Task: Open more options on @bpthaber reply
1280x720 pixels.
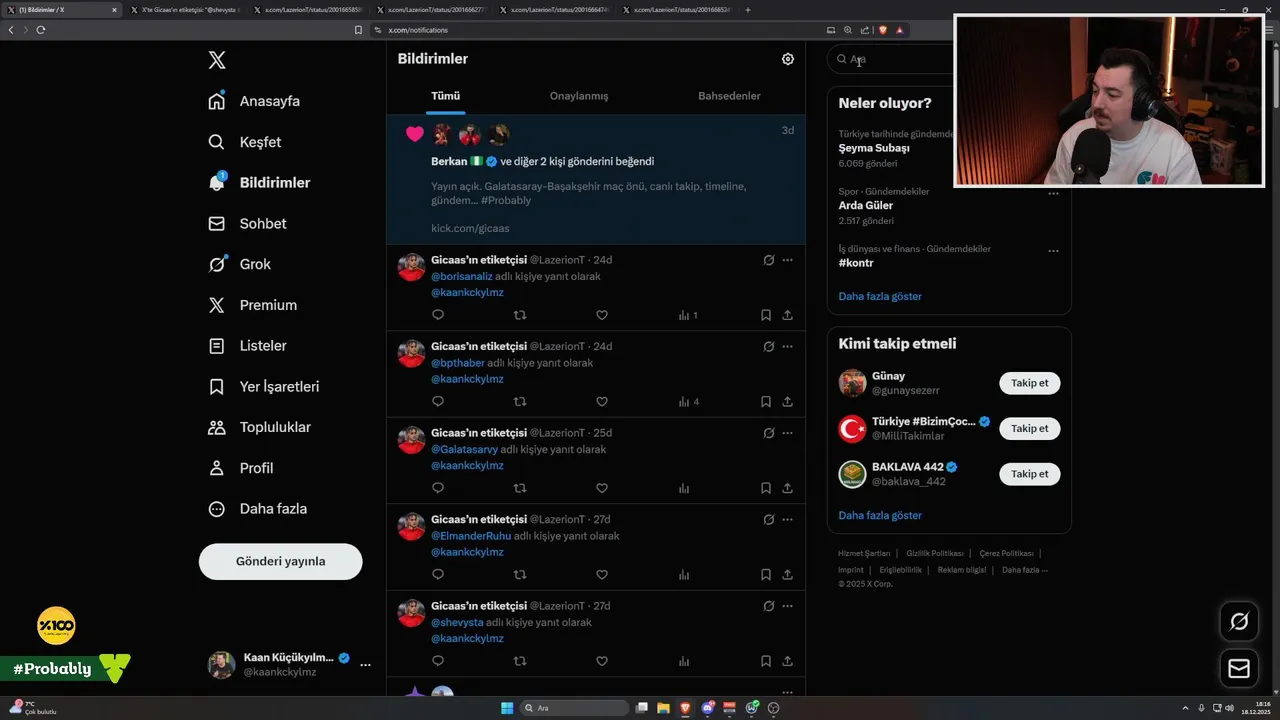Action: click(788, 346)
